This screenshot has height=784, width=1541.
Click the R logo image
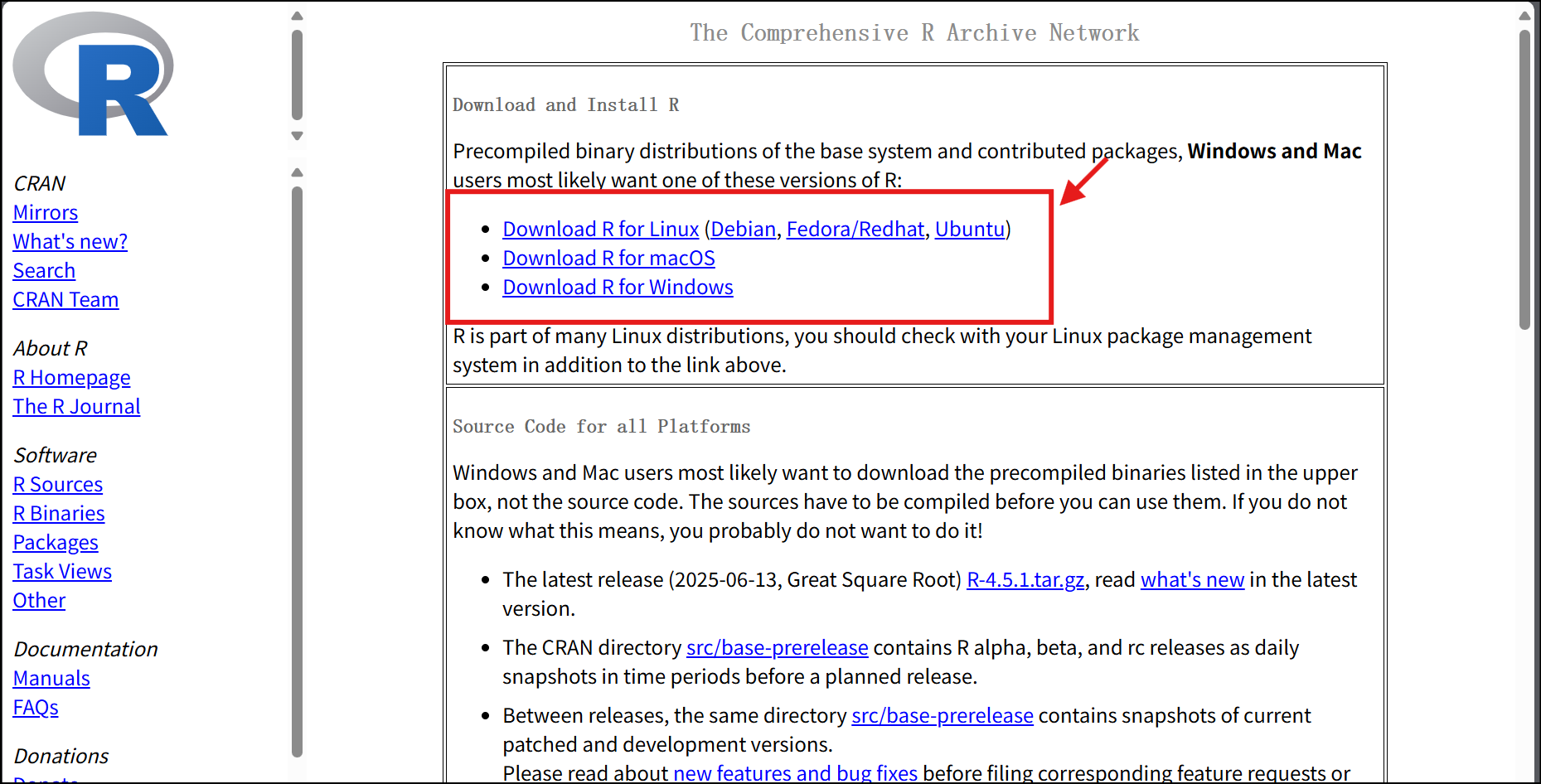click(93, 75)
